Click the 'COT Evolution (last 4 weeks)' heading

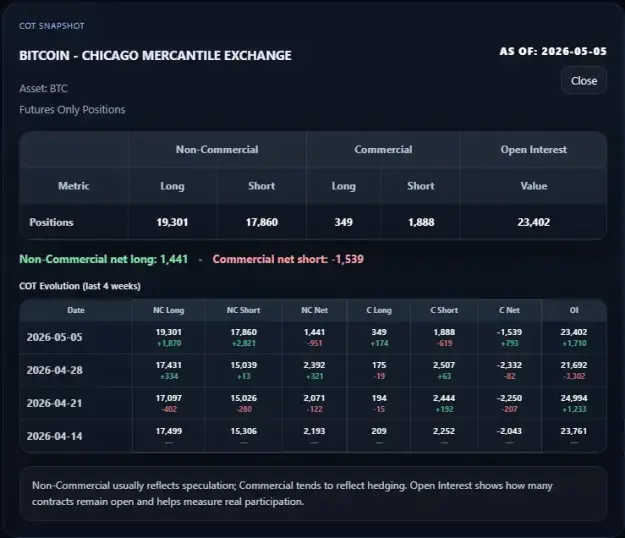[80, 286]
